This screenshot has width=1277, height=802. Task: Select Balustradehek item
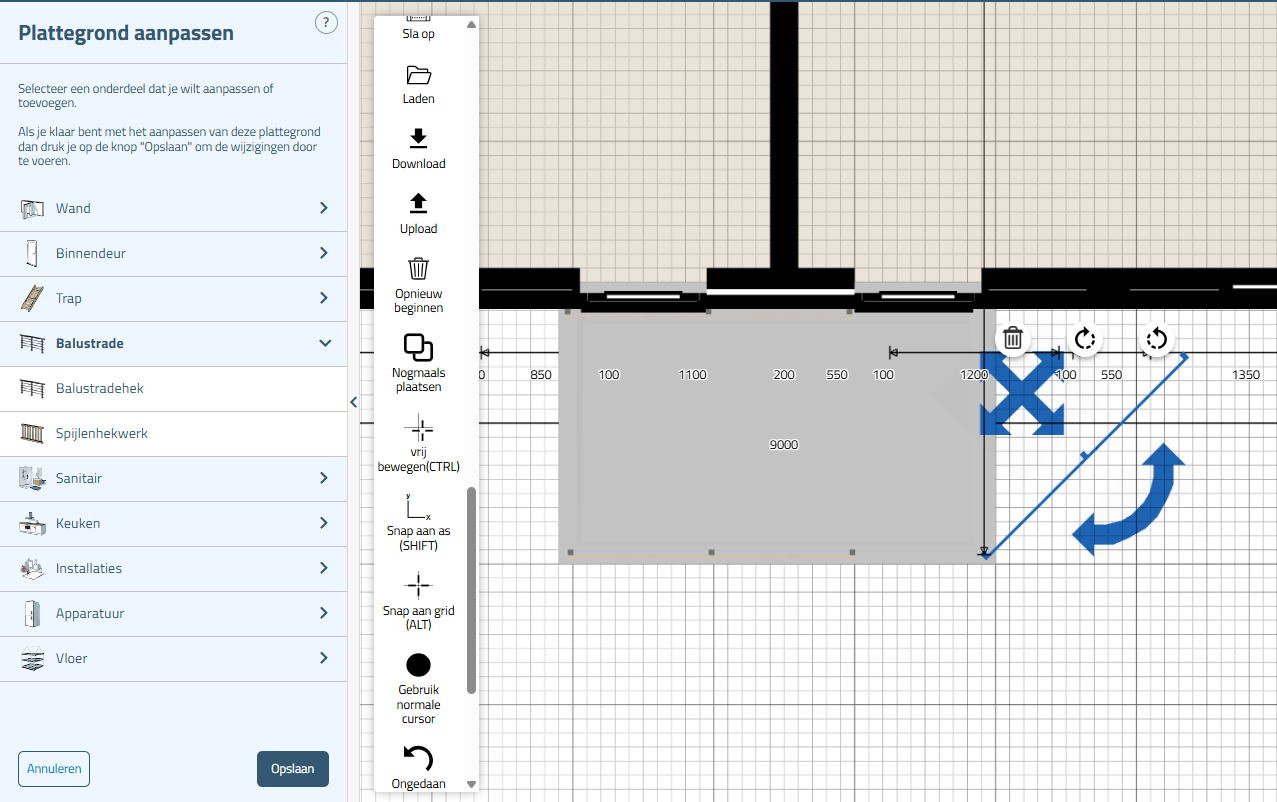point(100,389)
